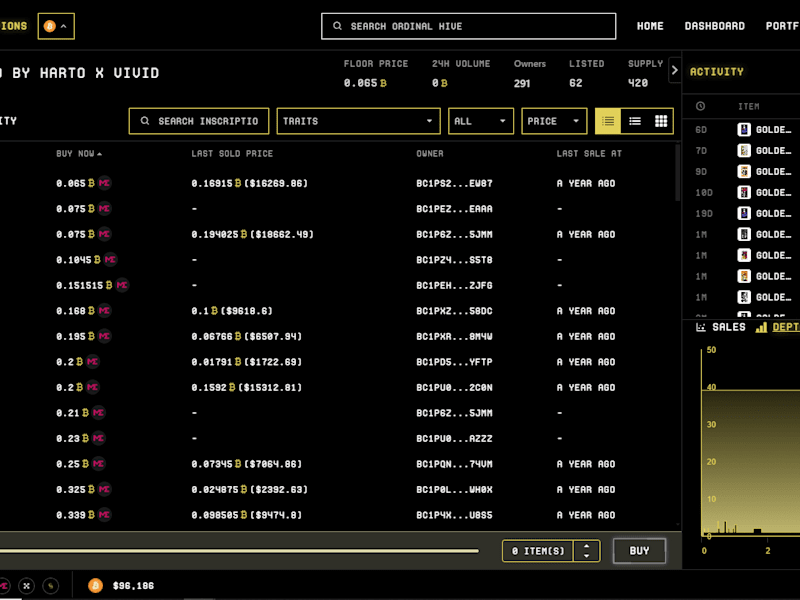Select the 0.1592 last sold price cell
Viewport: 800px width, 600px height.
click(247, 387)
